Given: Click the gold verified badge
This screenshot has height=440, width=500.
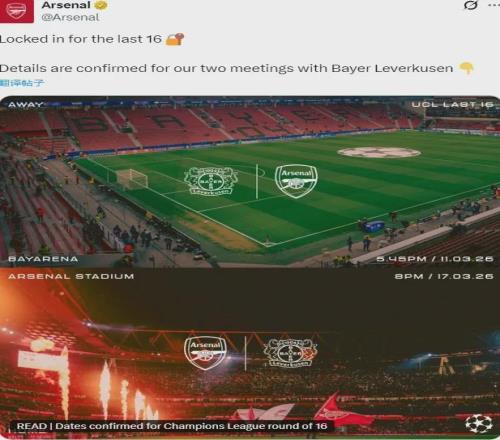Looking at the screenshot, I should (101, 5).
